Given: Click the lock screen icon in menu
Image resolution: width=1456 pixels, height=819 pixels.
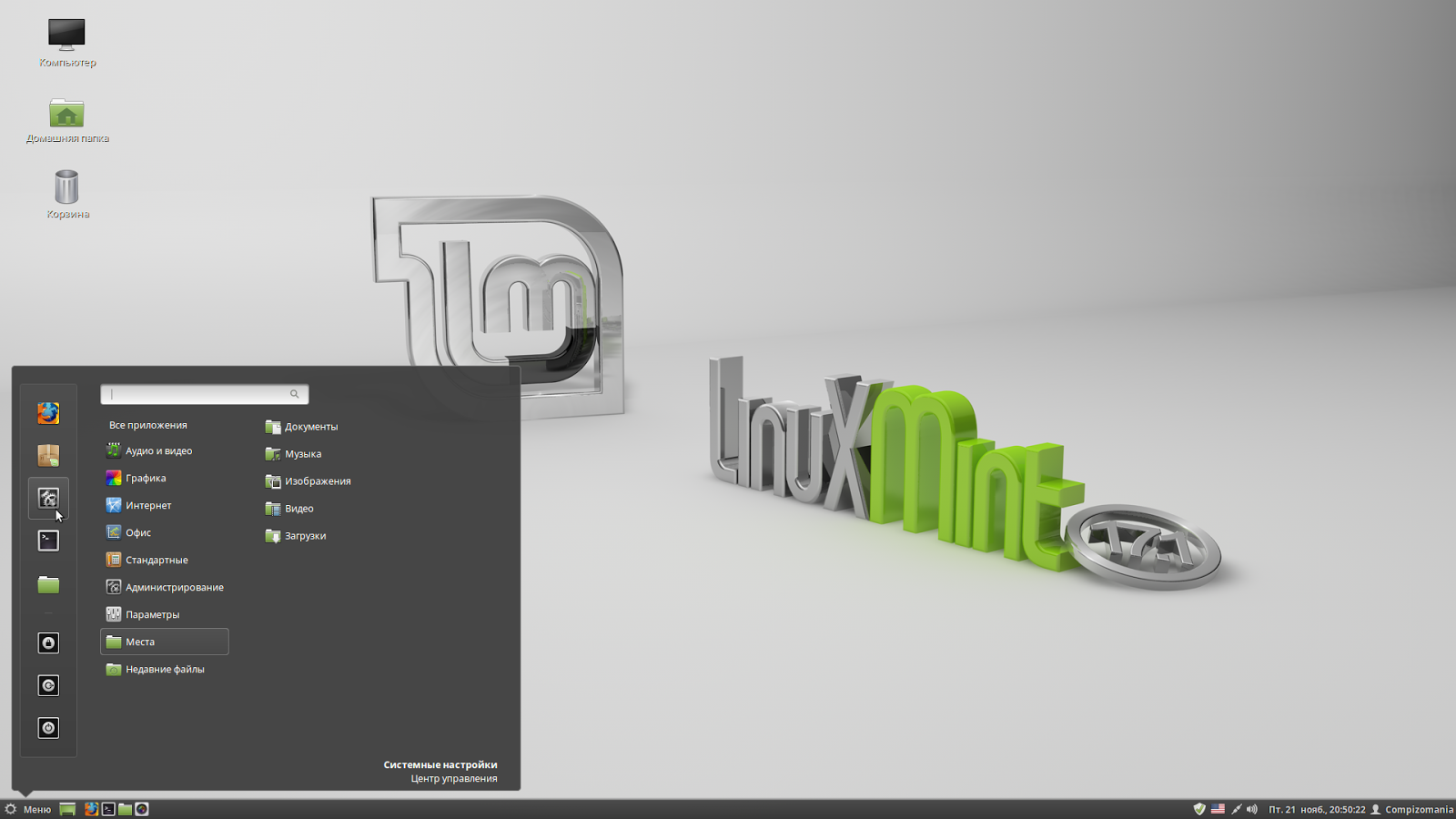Looking at the screenshot, I should (48, 642).
